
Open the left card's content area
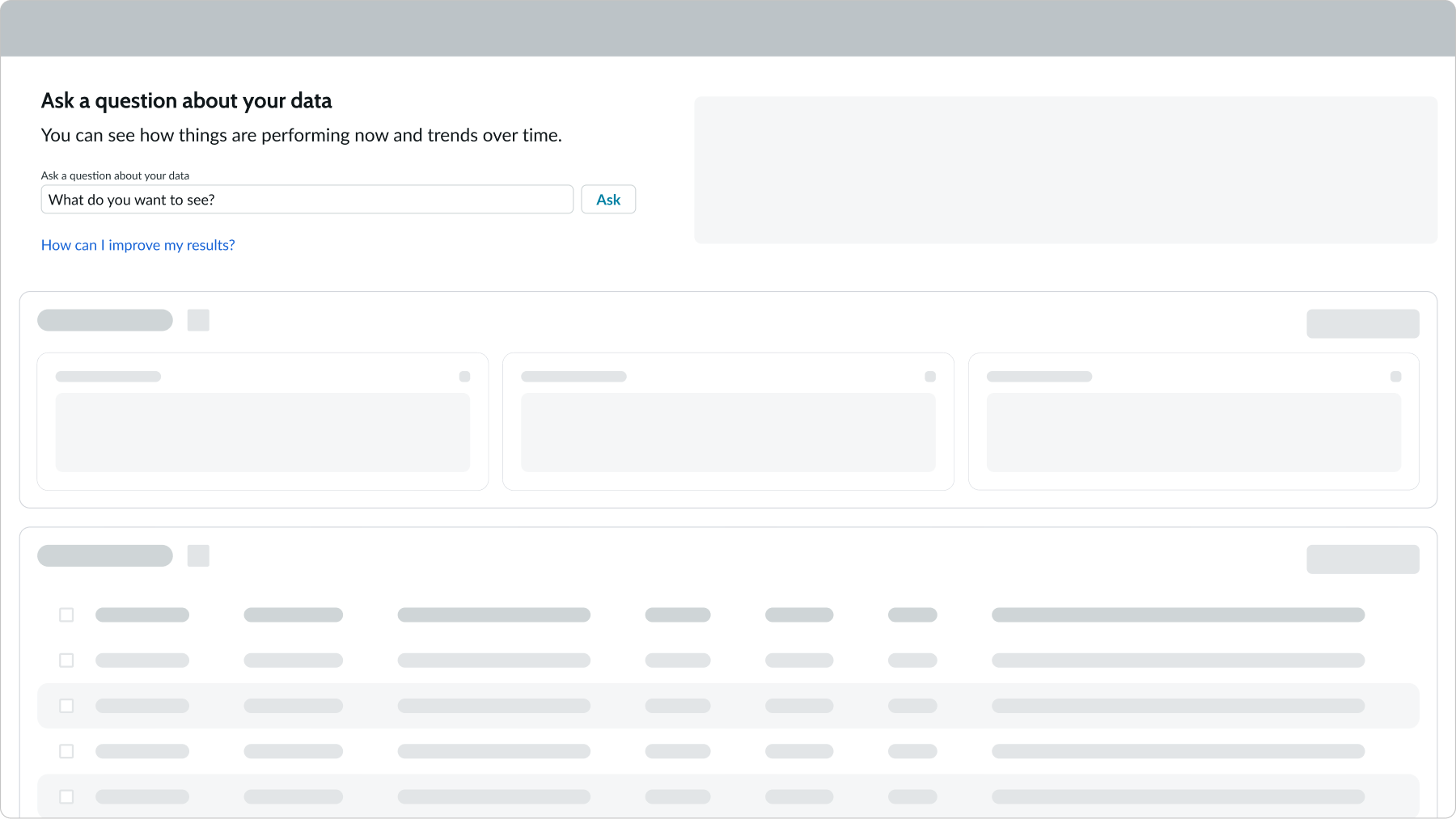[x=262, y=433]
